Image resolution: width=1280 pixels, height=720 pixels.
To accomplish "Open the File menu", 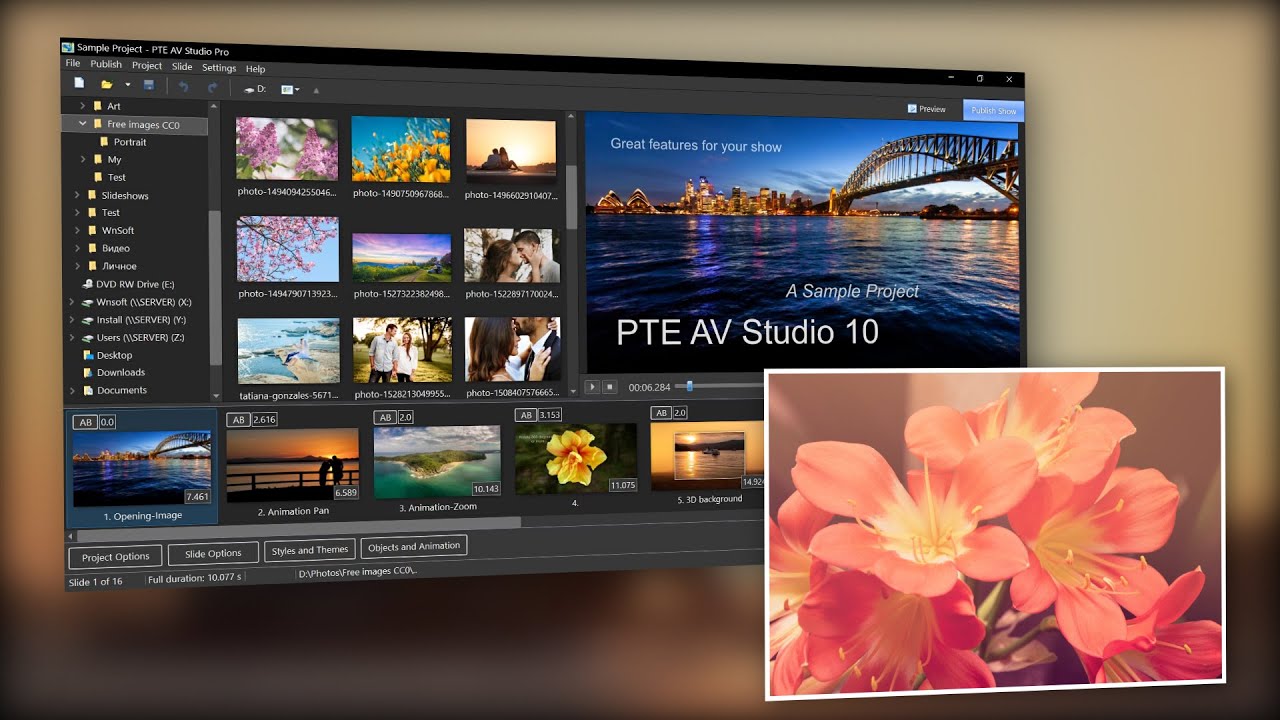I will pyautogui.click(x=73, y=63).
